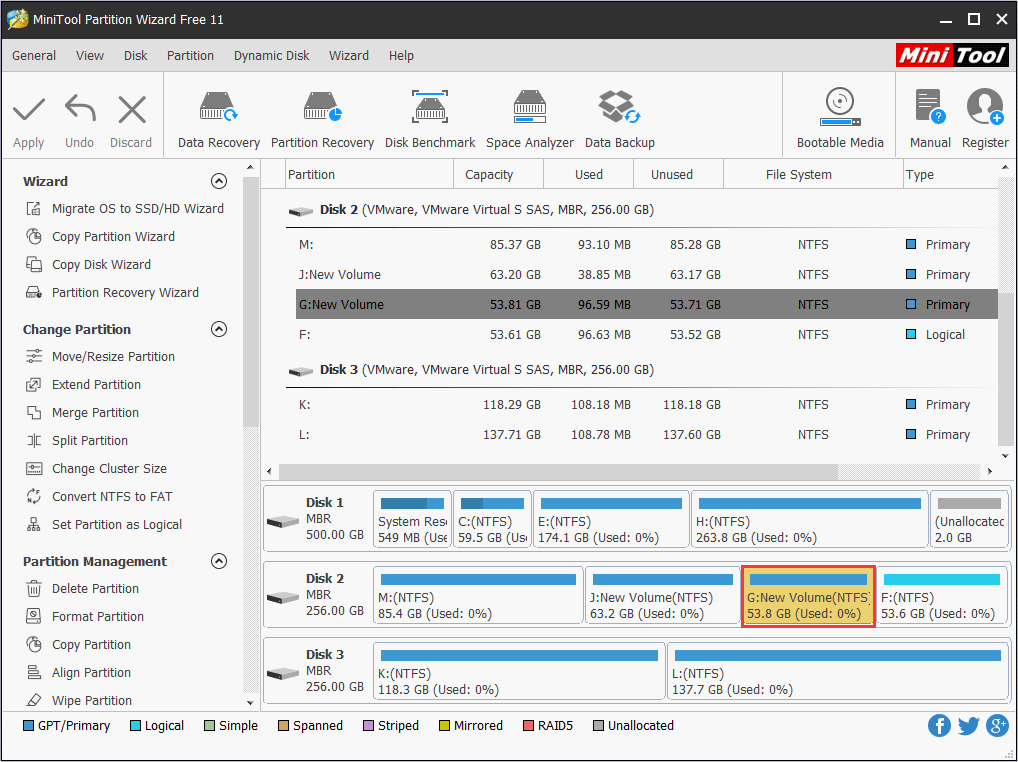Start Data Backup
The height and width of the screenshot is (762, 1018).
click(x=619, y=115)
